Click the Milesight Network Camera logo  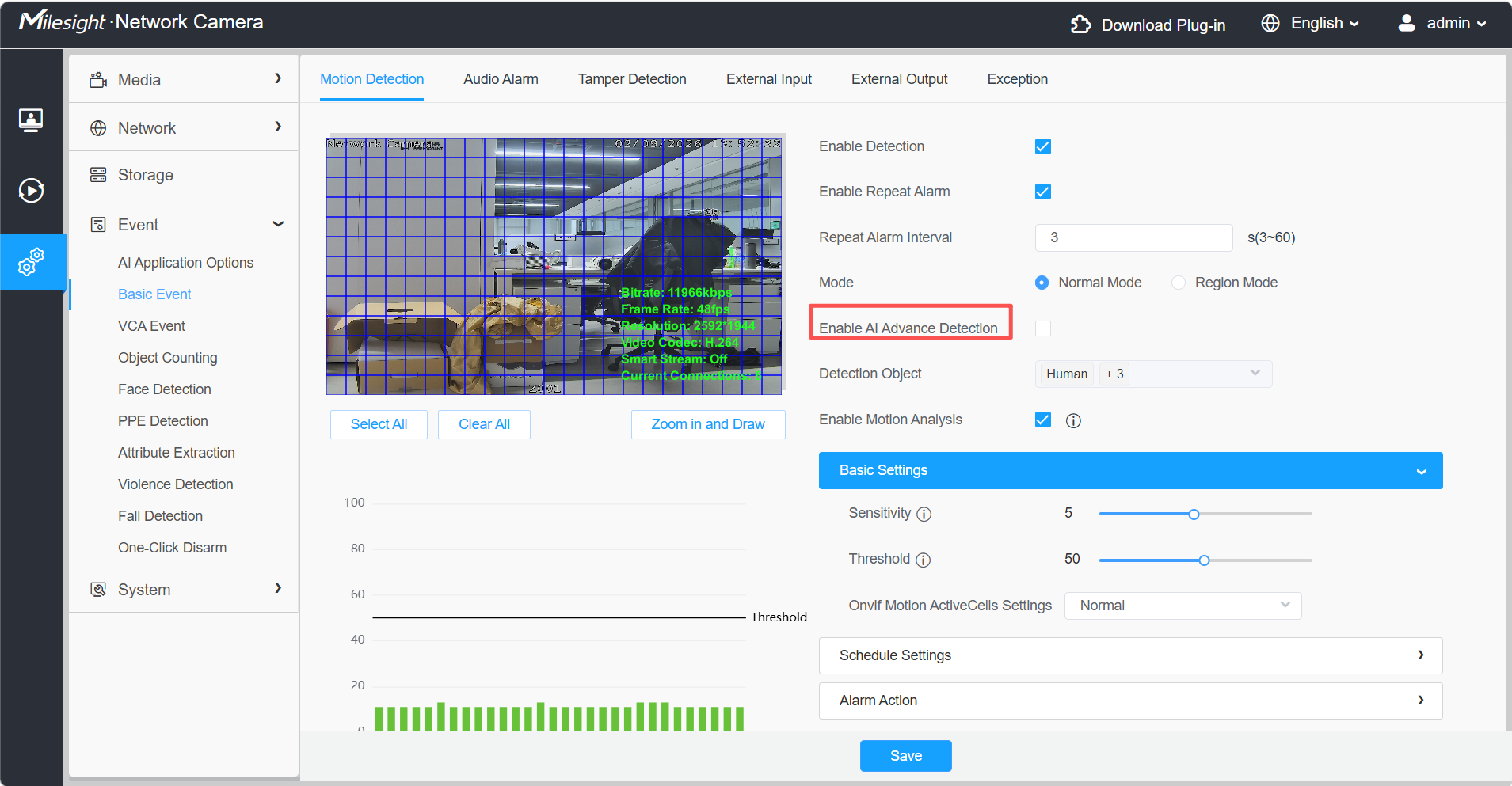[141, 21]
